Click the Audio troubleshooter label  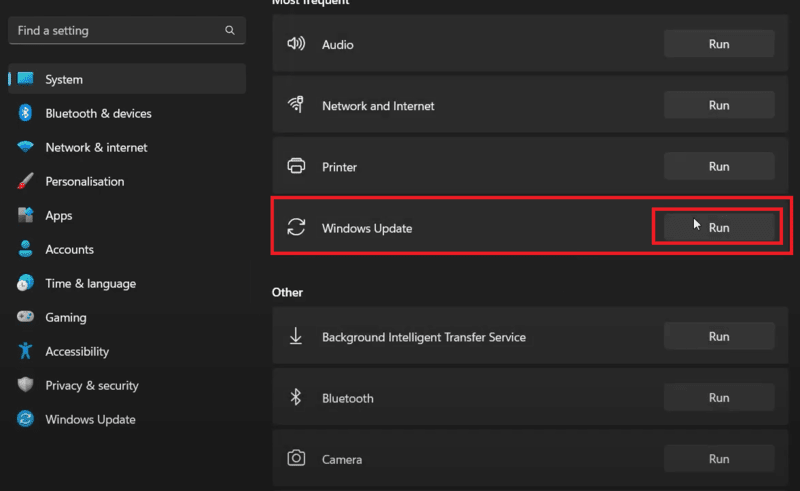point(338,44)
